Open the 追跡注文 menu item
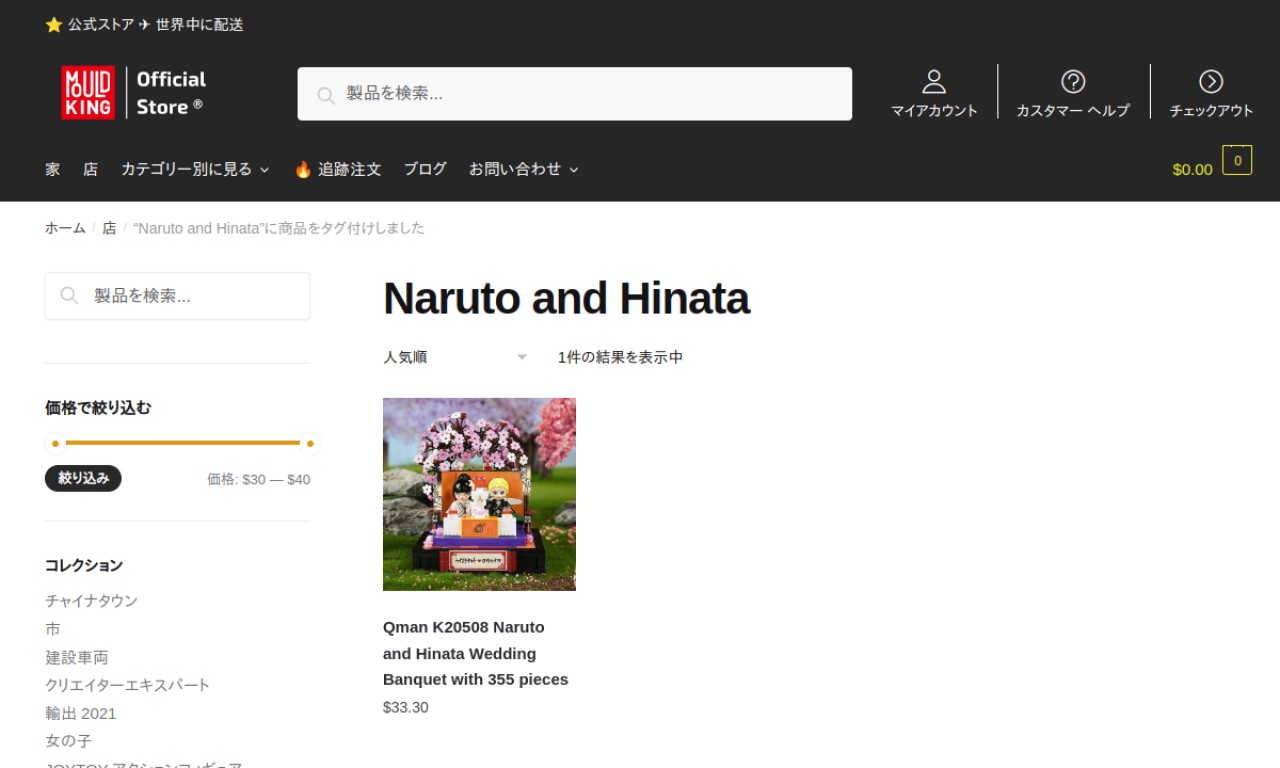The width and height of the screenshot is (1280, 768). [x=338, y=169]
